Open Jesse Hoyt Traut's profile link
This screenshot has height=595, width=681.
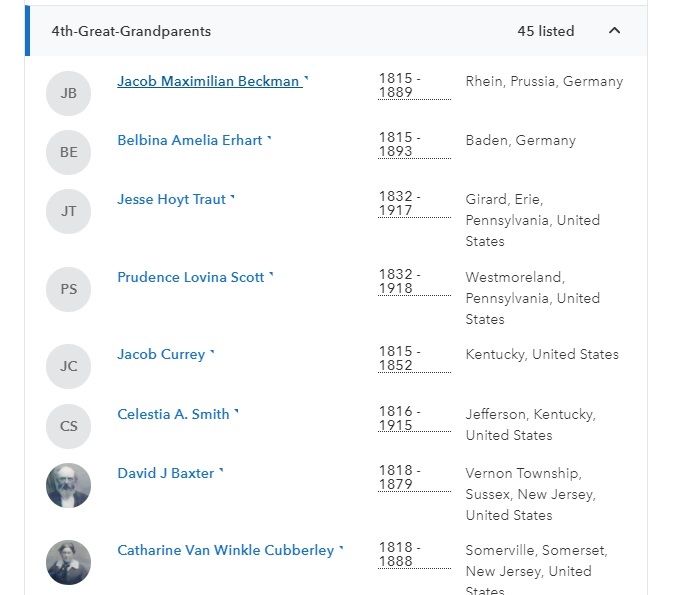(x=172, y=199)
